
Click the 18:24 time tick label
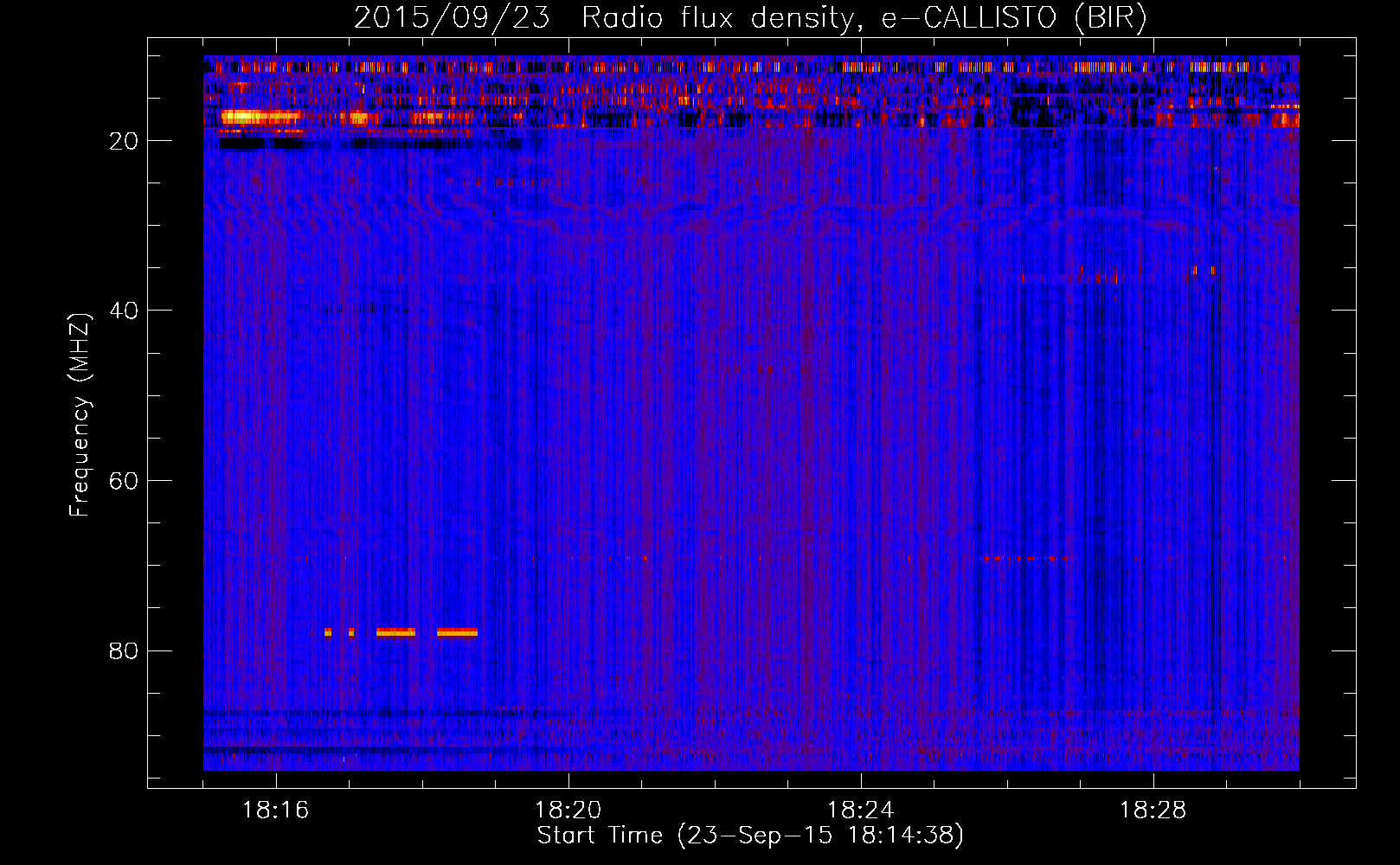coord(861,811)
